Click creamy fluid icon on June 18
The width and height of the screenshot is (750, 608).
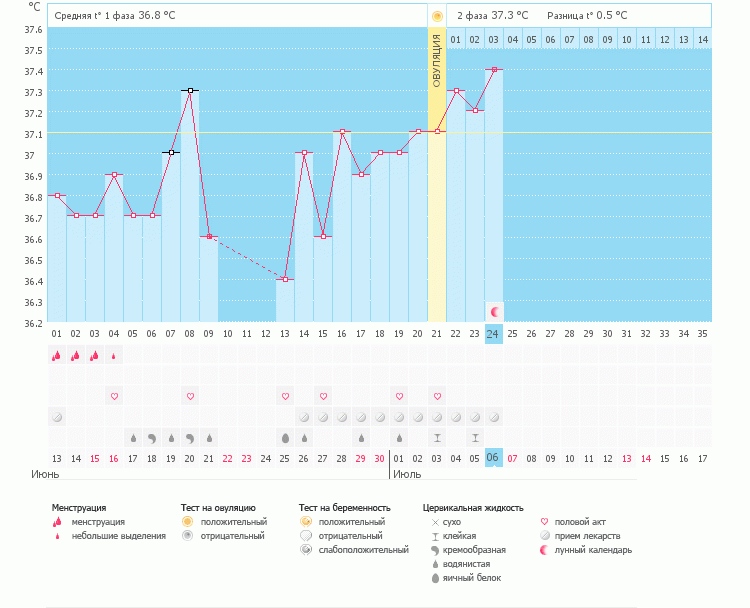pos(151,438)
